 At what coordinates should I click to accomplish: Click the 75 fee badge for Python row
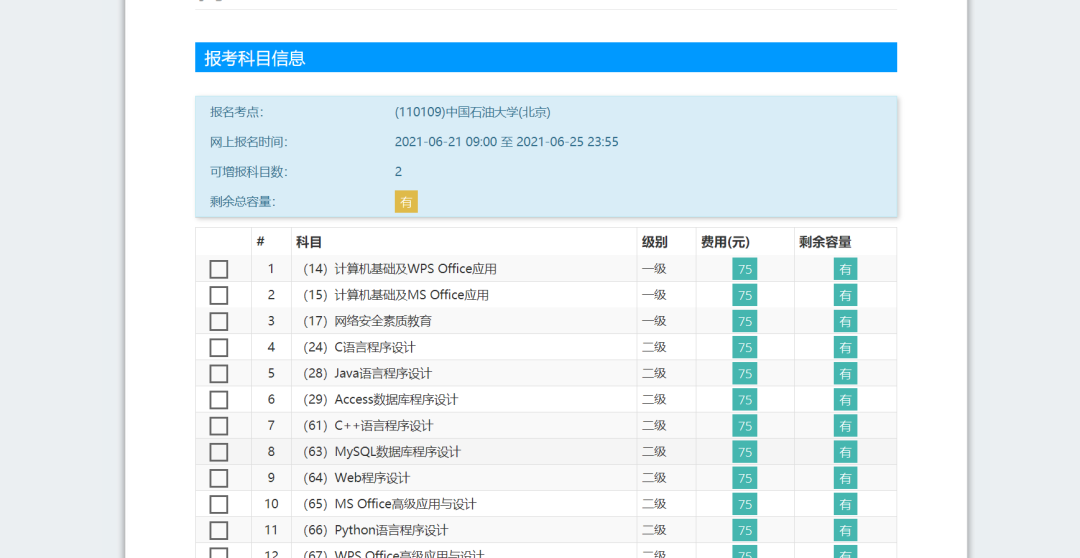[x=745, y=530]
